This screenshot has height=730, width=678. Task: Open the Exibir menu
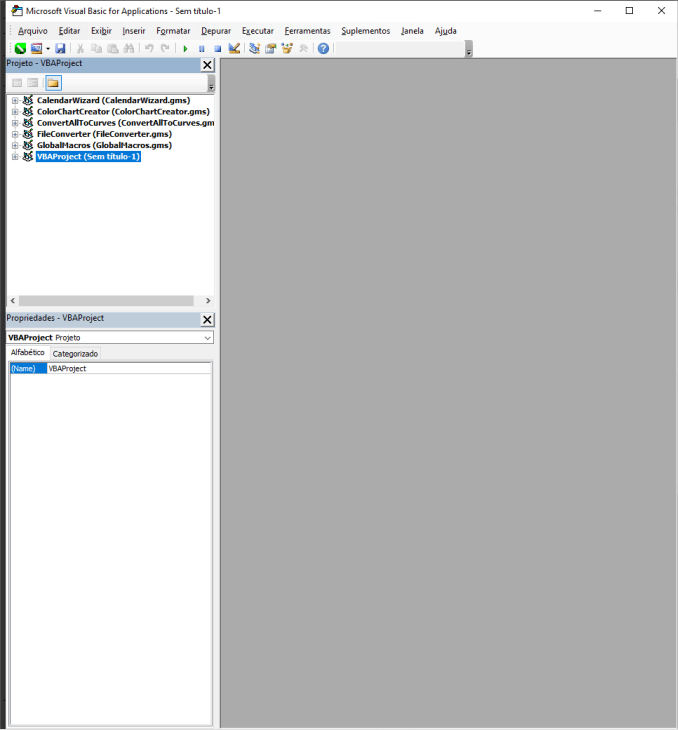[101, 31]
